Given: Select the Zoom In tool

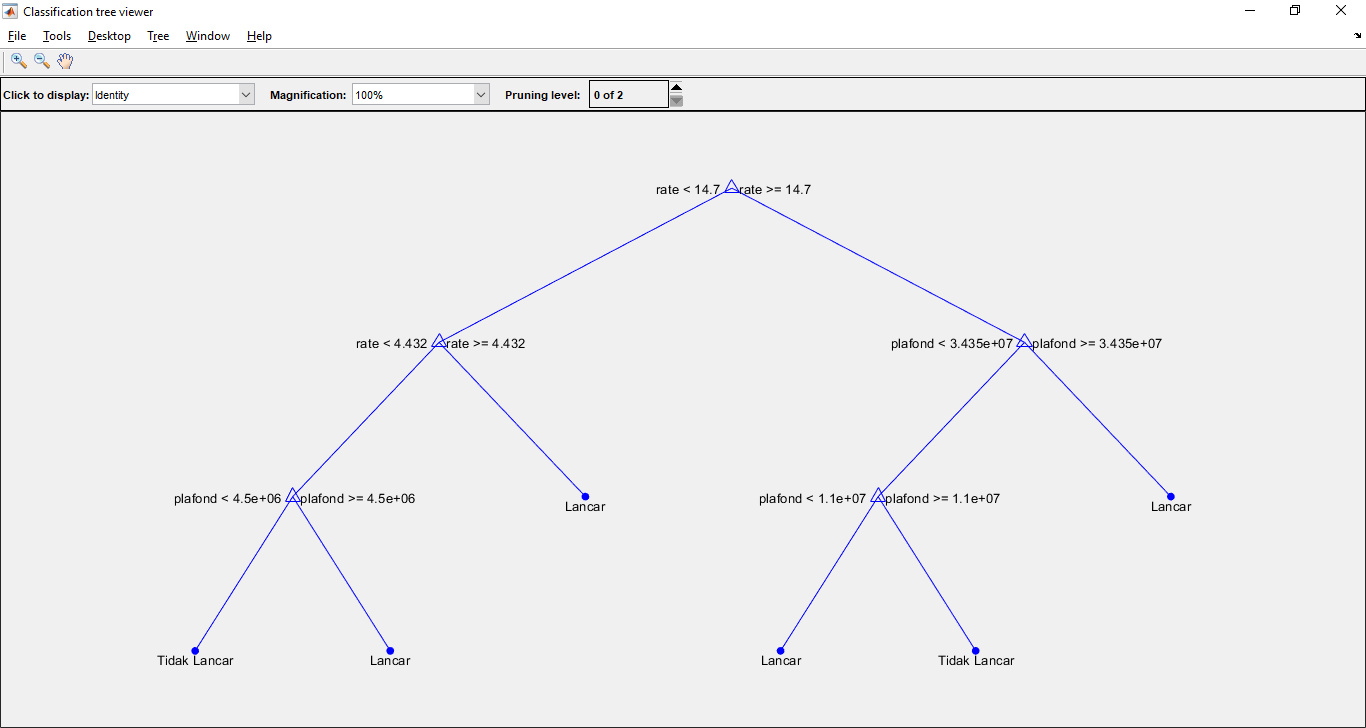Looking at the screenshot, I should click(18, 61).
